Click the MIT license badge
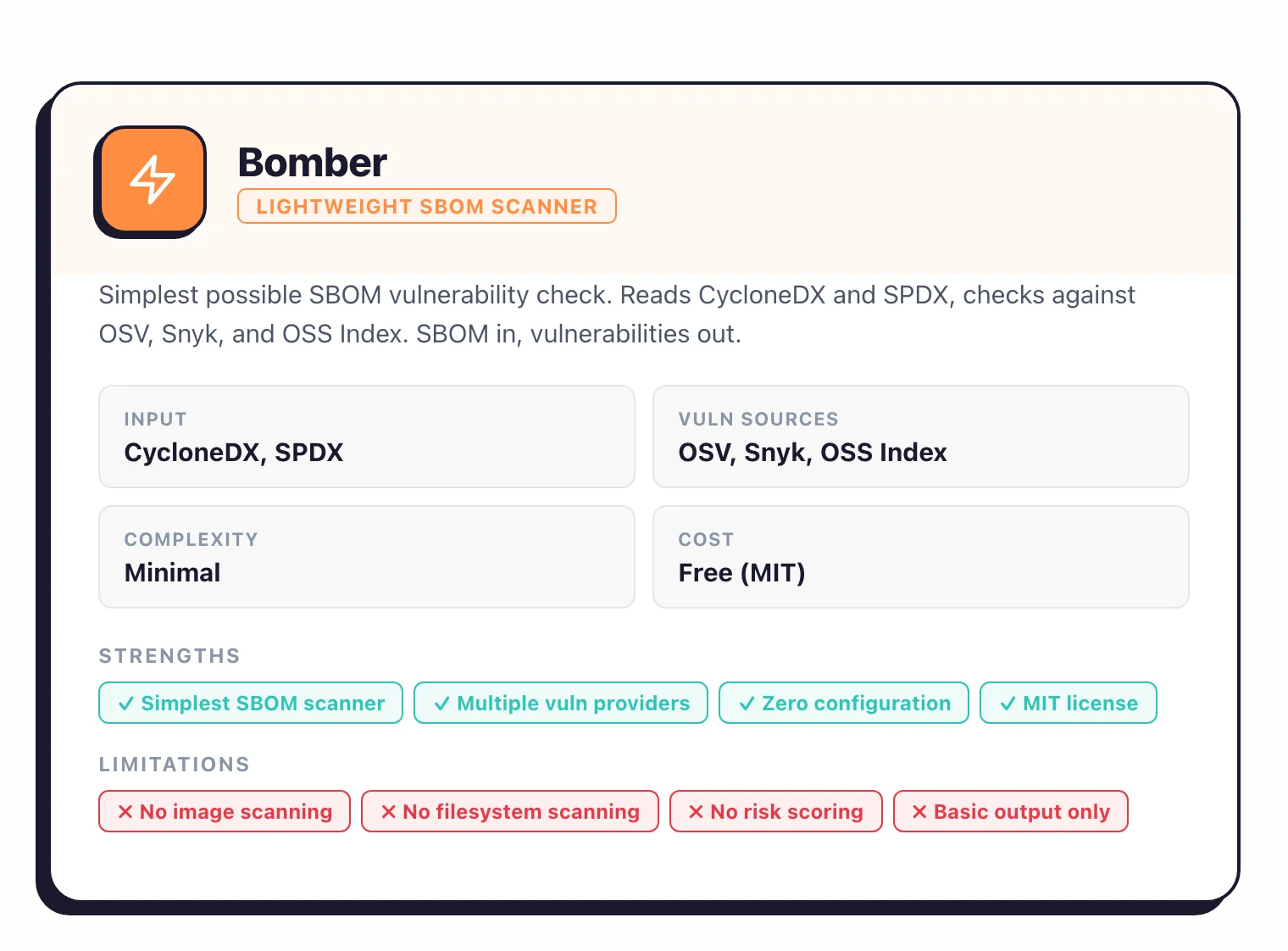Image resolution: width=1288 pixels, height=951 pixels. click(x=1068, y=703)
